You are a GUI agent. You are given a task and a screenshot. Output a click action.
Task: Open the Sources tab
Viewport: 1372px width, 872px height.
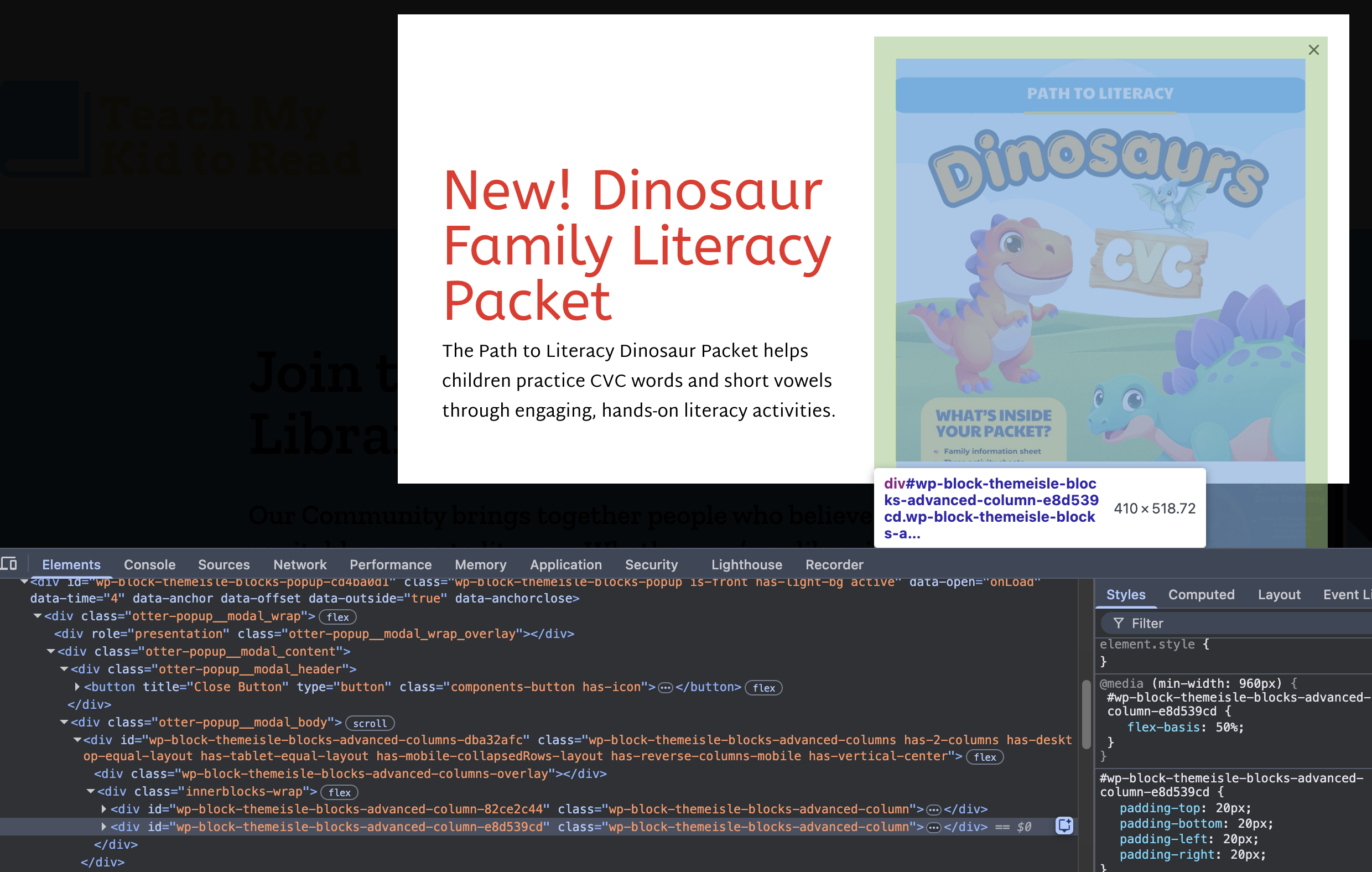(224, 565)
